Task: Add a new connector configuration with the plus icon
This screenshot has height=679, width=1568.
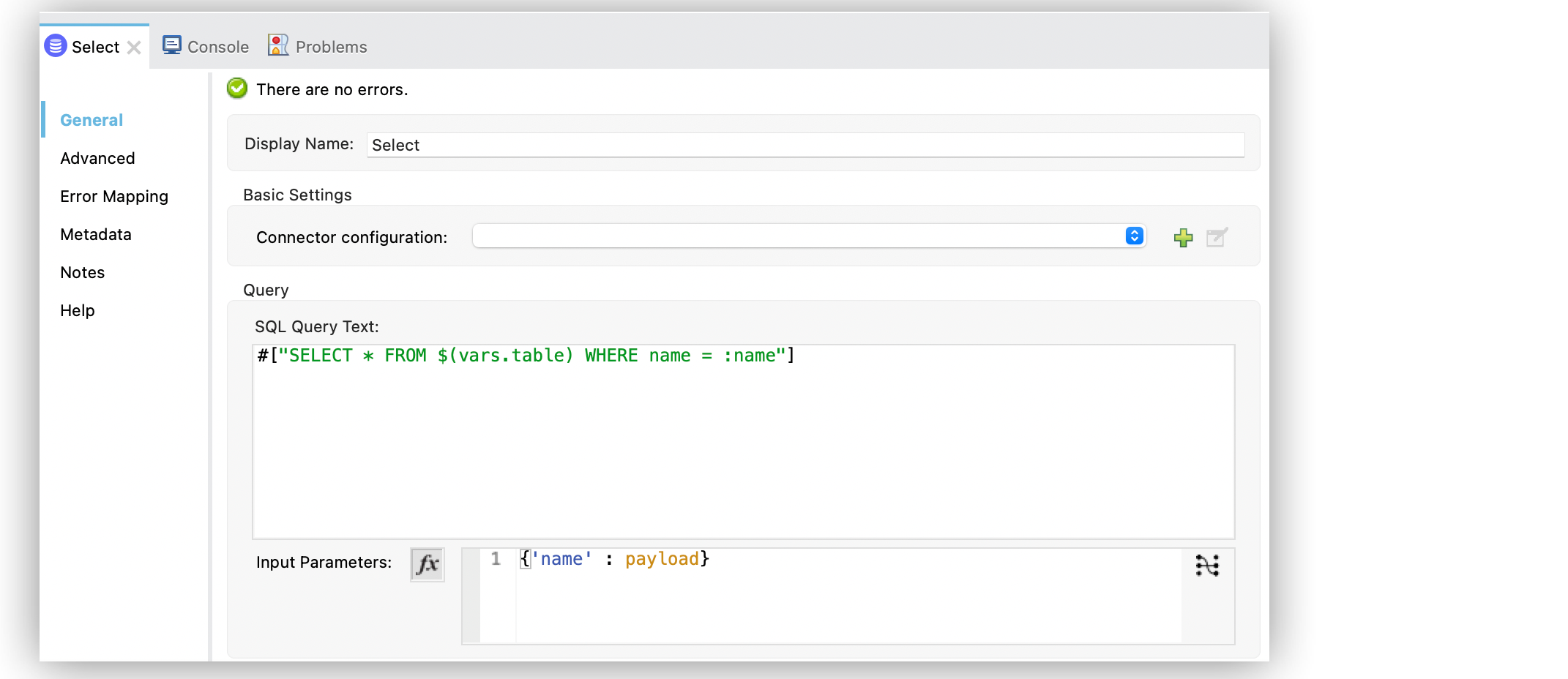Action: (x=1183, y=237)
